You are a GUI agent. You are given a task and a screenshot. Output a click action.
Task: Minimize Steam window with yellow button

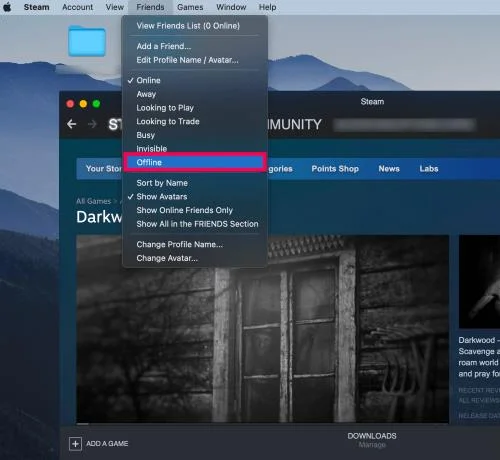coord(83,104)
